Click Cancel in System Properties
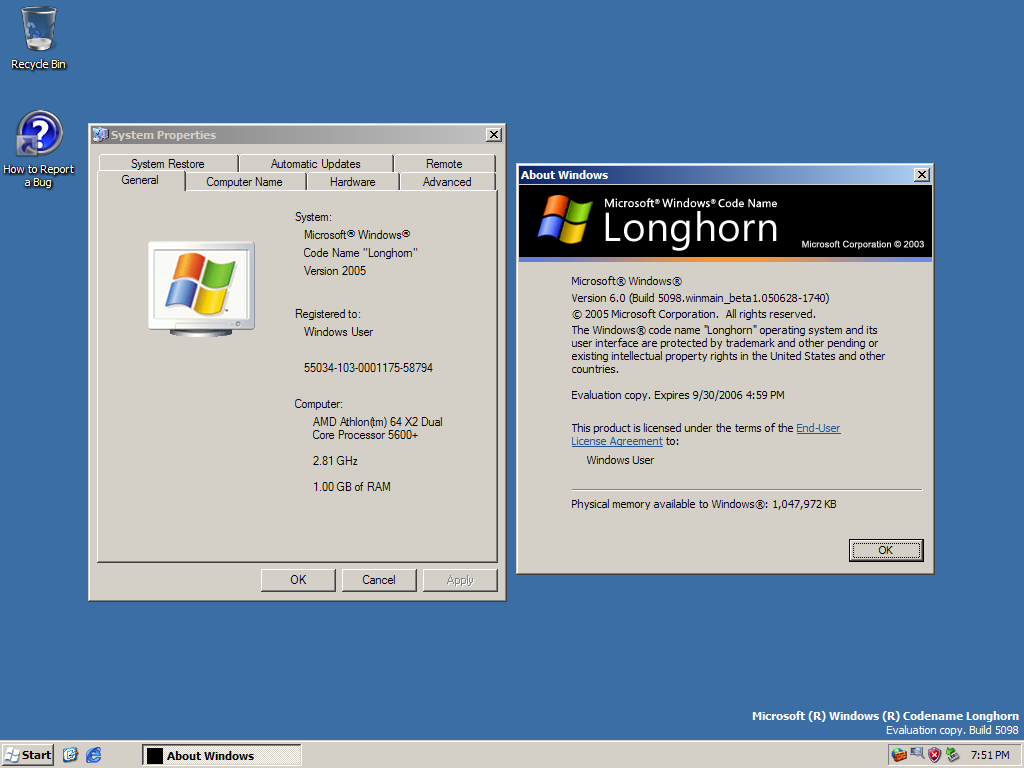Viewport: 1024px width, 768px height. [x=379, y=580]
